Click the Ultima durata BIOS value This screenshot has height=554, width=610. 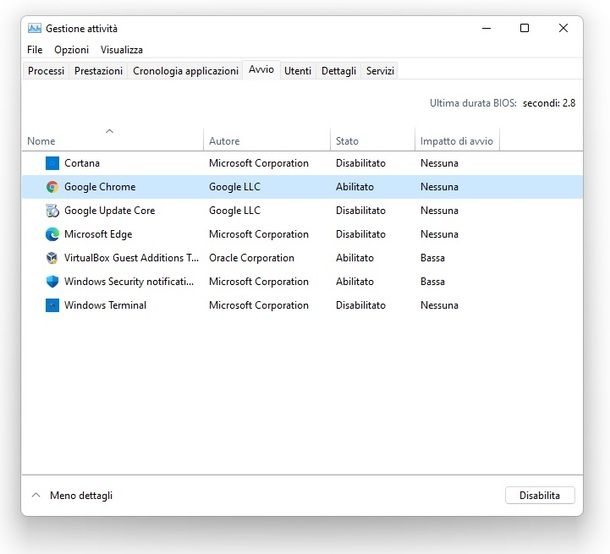point(549,103)
